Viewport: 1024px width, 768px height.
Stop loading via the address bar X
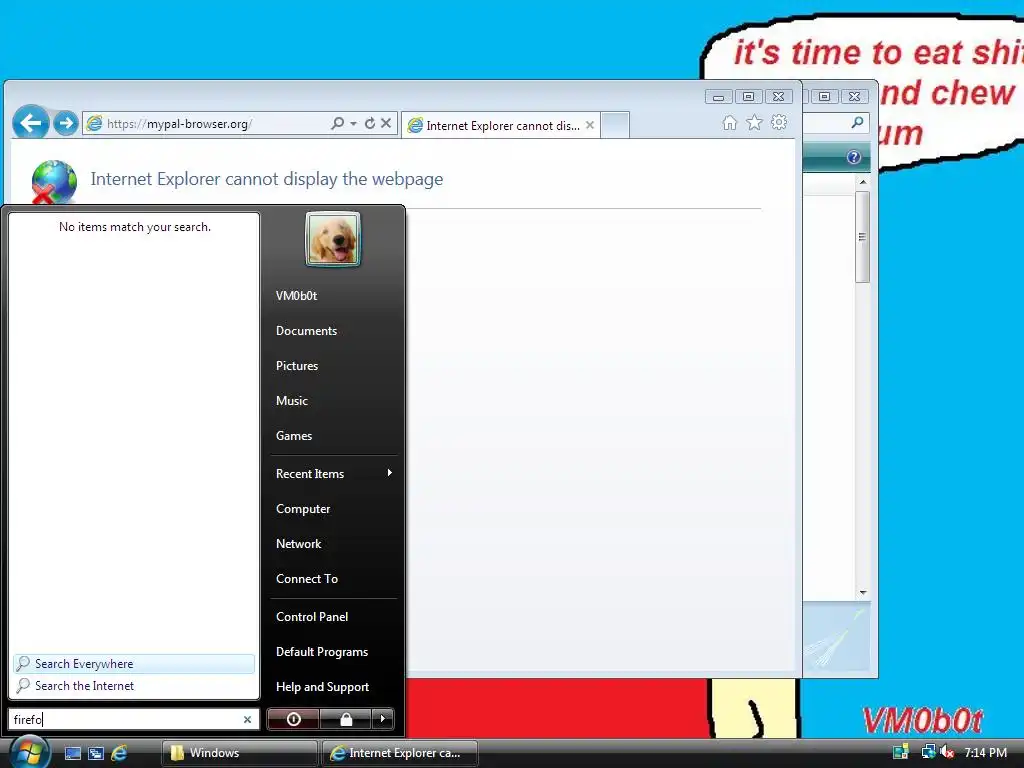pyautogui.click(x=386, y=123)
